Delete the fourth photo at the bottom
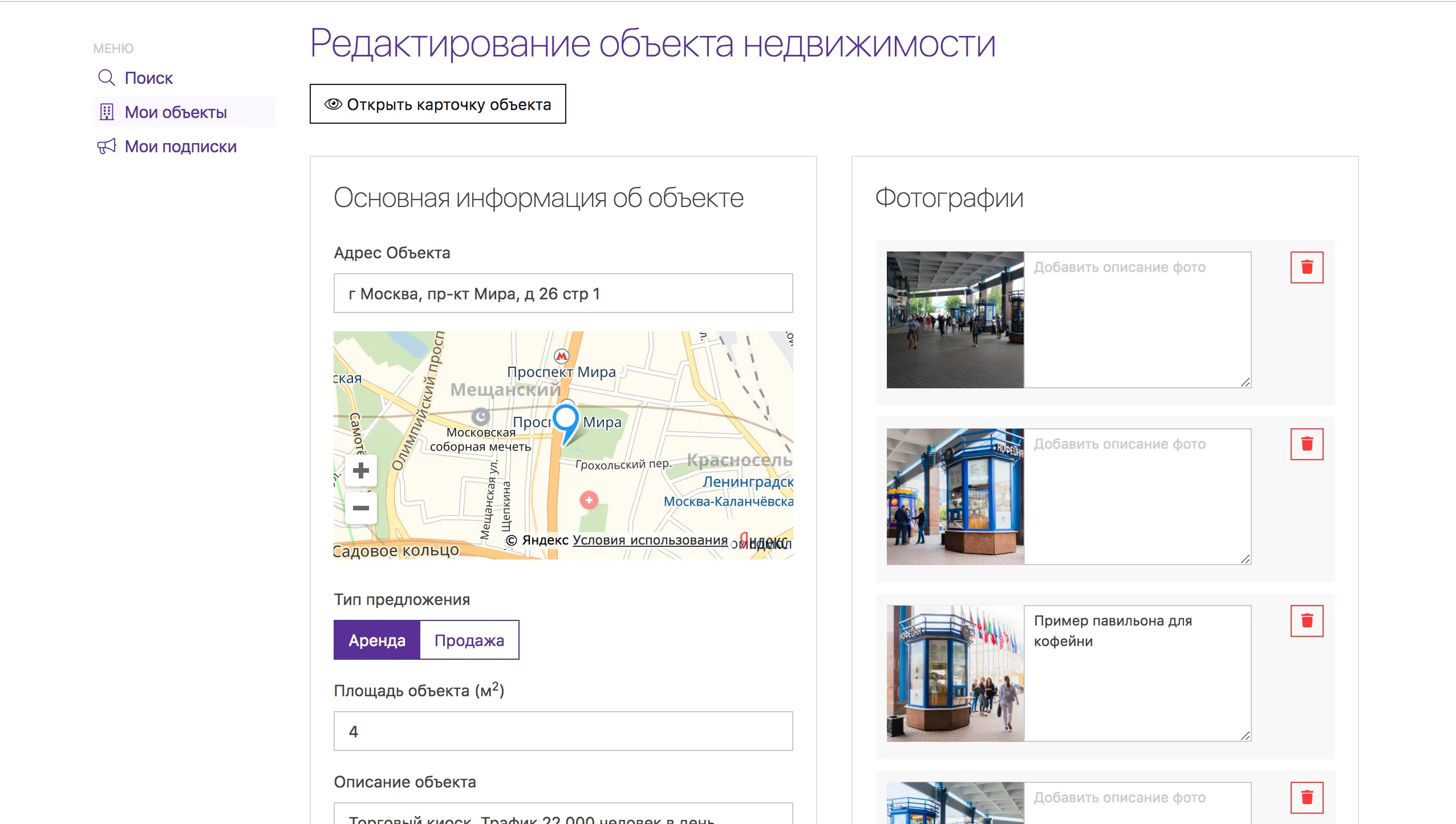Viewport: 1456px width, 824px height. [1307, 797]
